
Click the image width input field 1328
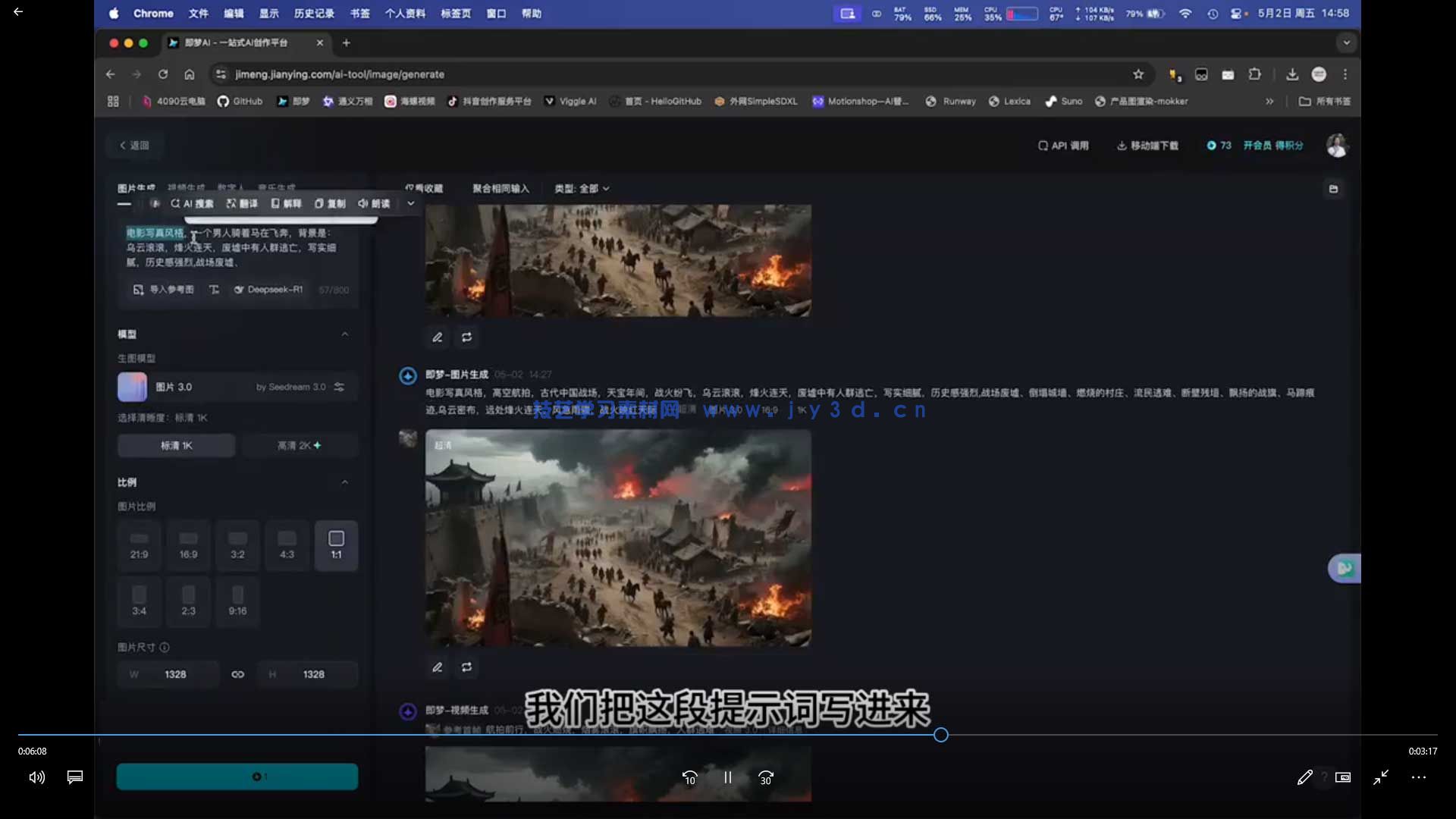tap(176, 674)
